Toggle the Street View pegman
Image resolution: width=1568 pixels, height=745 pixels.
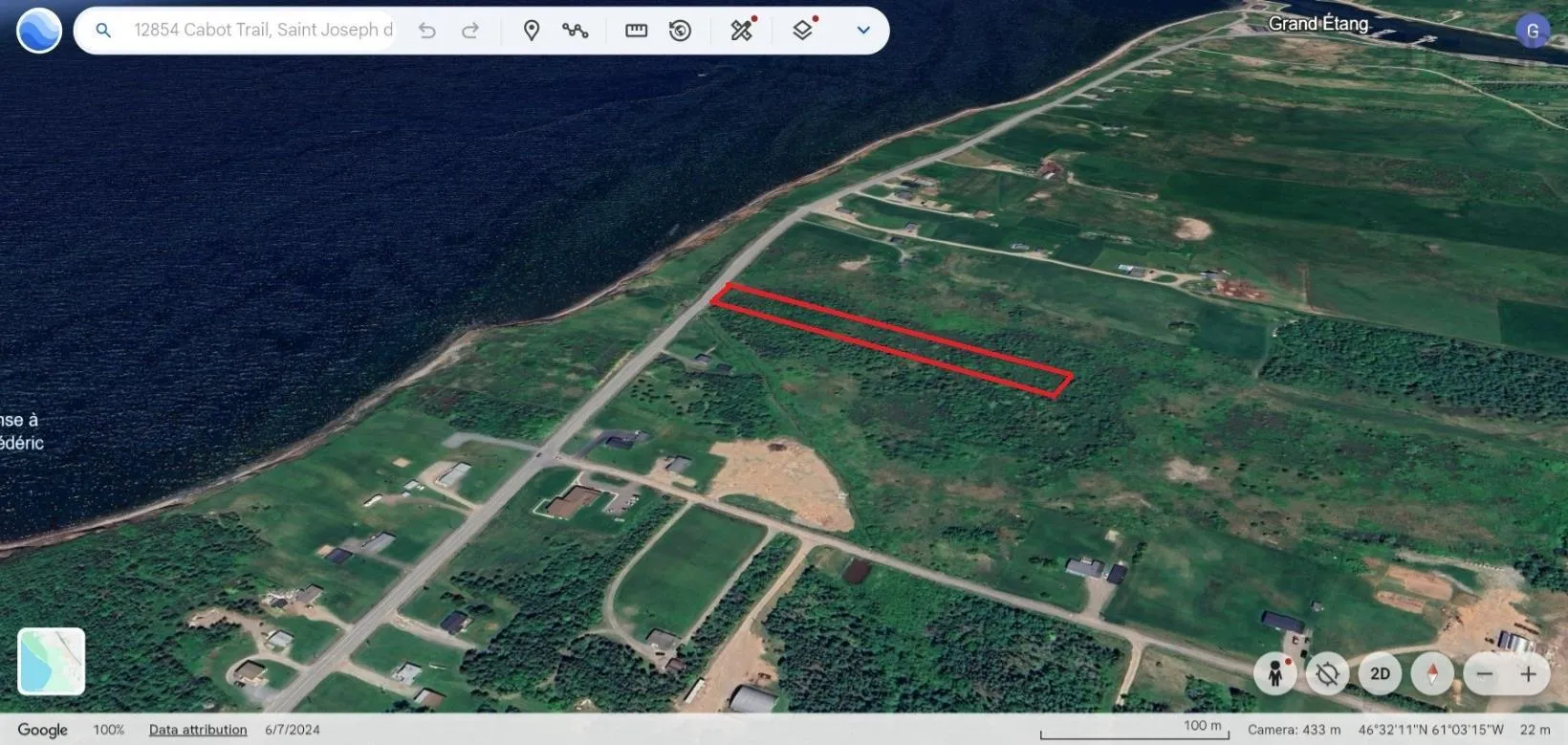tap(1275, 674)
